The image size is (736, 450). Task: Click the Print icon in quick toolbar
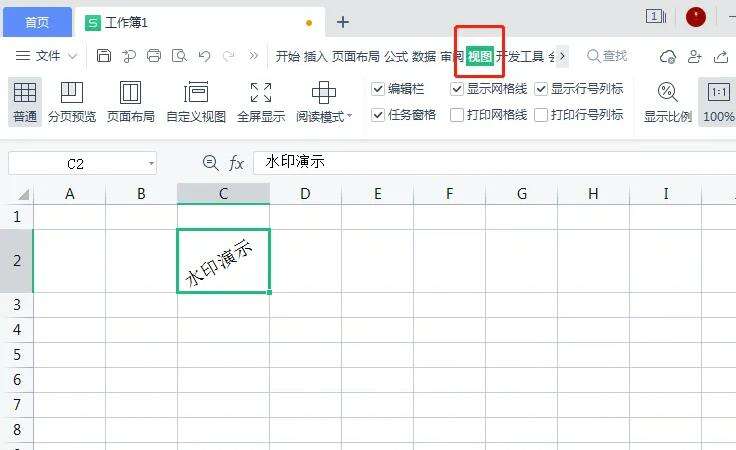(154, 56)
